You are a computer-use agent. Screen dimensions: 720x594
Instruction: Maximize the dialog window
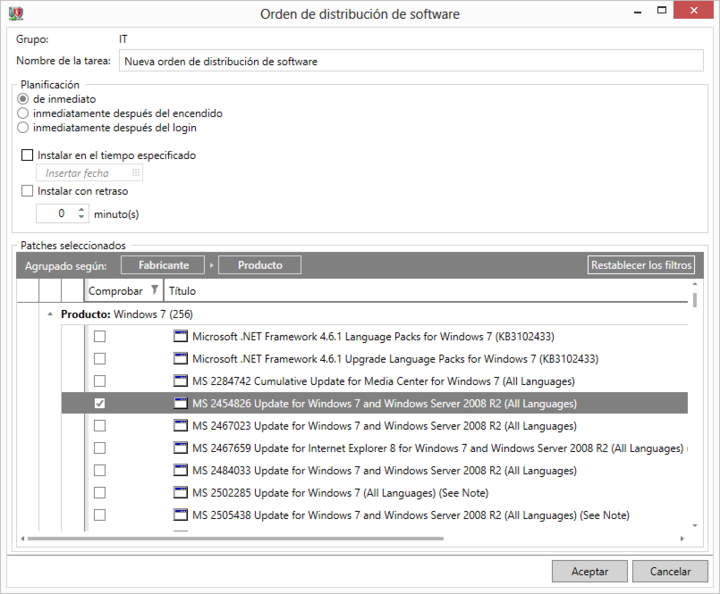click(x=661, y=11)
